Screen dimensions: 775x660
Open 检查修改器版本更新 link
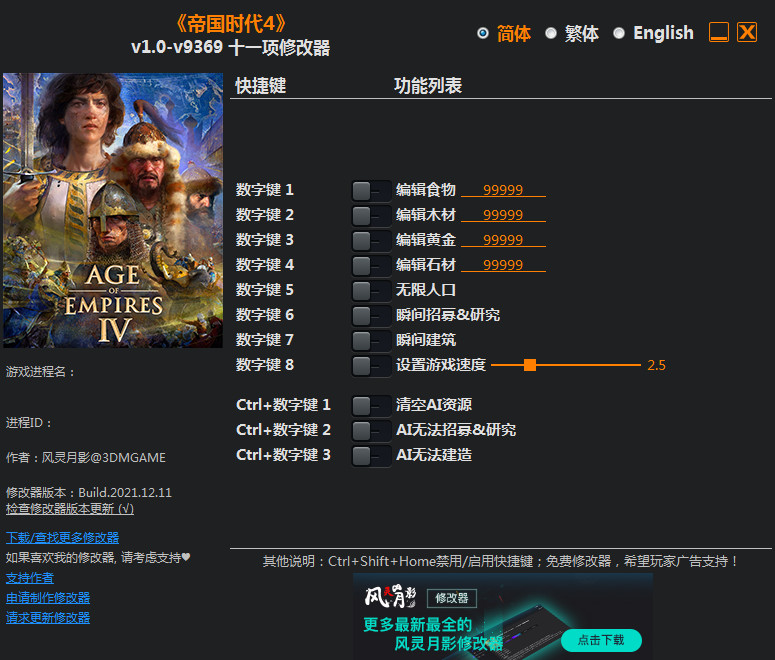(x=70, y=509)
